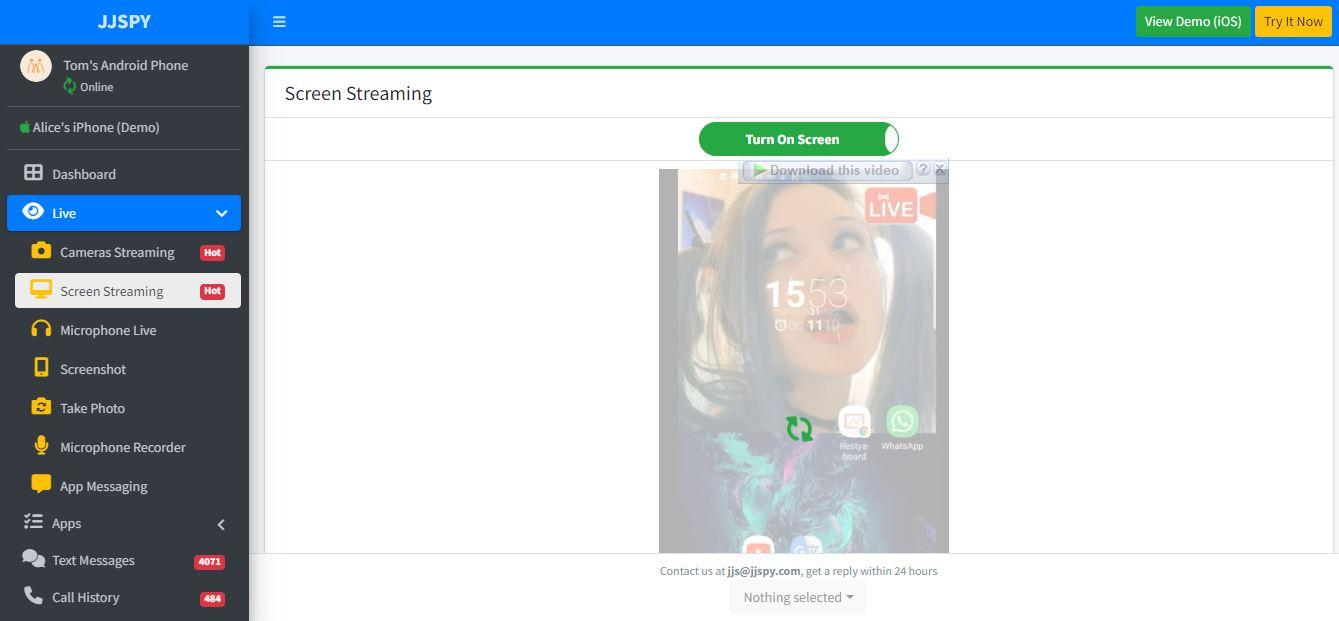The height and width of the screenshot is (621, 1339).
Task: Click the 4071 badge on Text Messages
Action: (x=209, y=562)
